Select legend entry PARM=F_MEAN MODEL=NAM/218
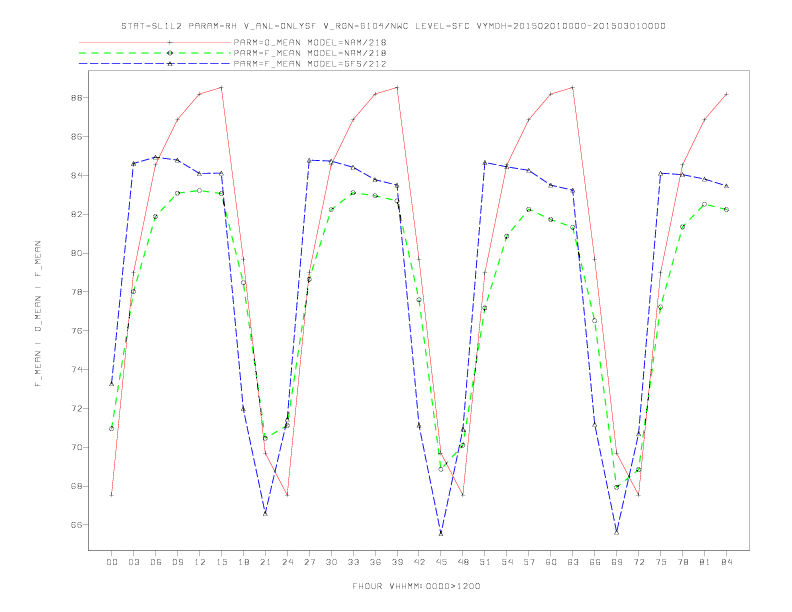Viewport: 792px width, 612px height. click(x=310, y=53)
